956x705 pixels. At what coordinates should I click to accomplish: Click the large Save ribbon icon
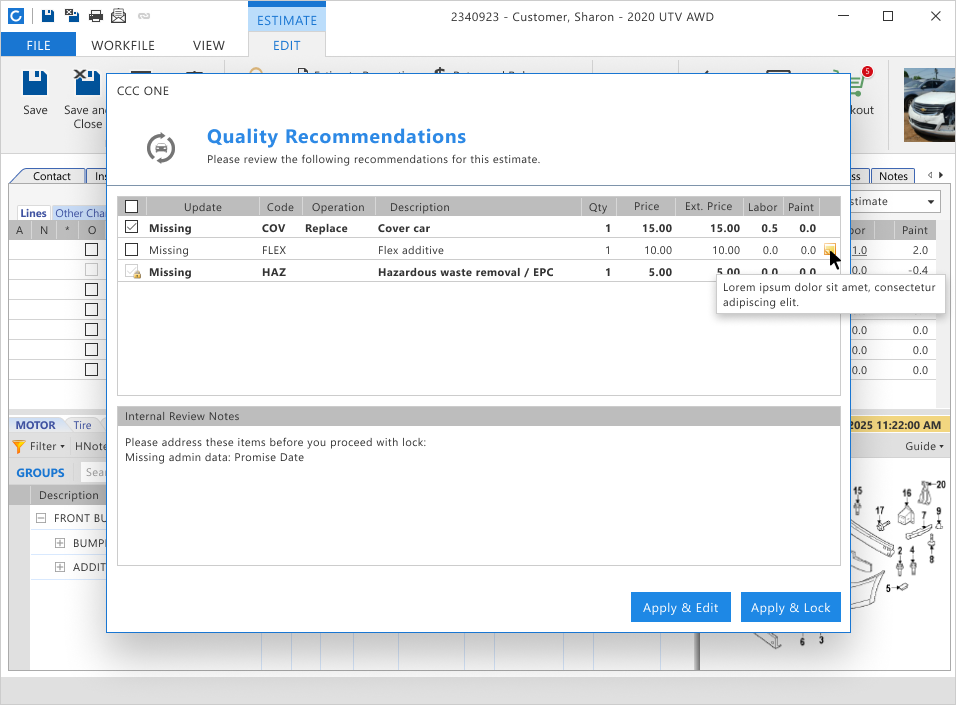click(35, 83)
